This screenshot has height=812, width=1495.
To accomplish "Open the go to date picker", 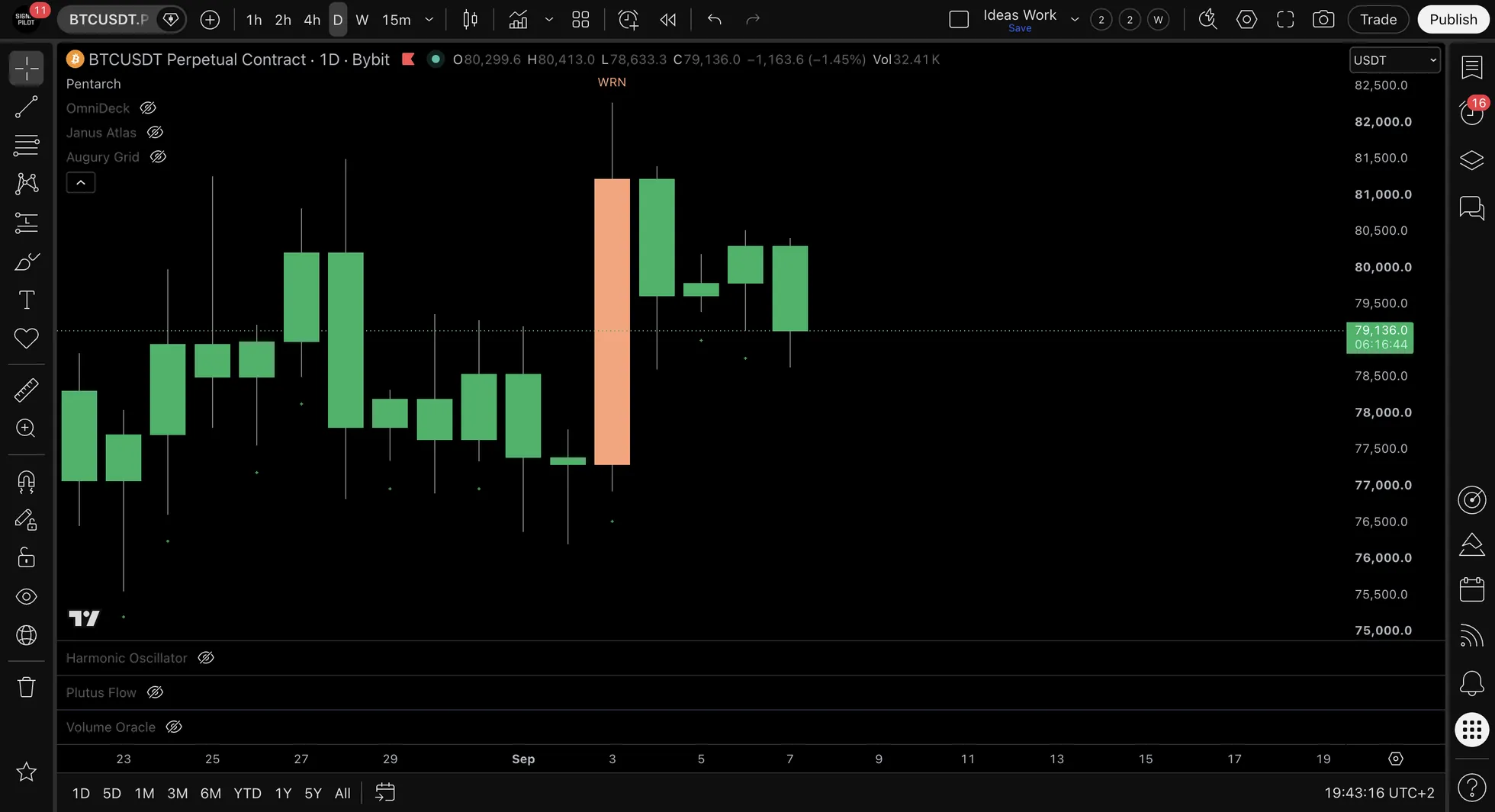I will (x=385, y=793).
